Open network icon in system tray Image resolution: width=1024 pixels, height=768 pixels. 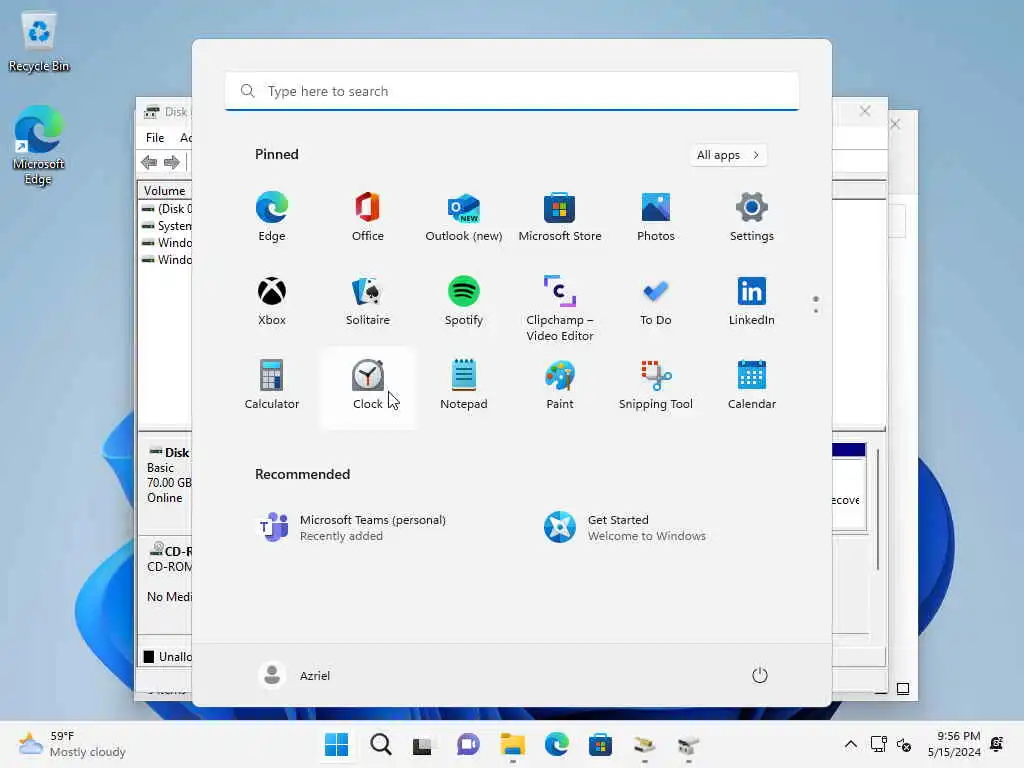879,744
